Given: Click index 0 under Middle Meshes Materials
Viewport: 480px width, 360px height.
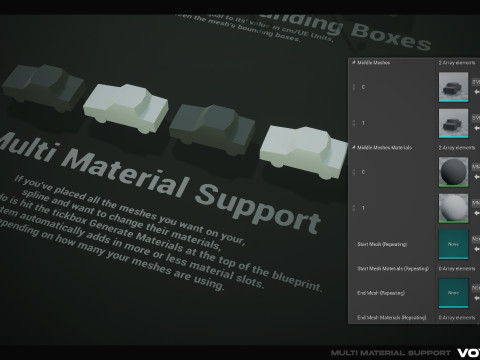Looking at the screenshot, I should [363, 172].
